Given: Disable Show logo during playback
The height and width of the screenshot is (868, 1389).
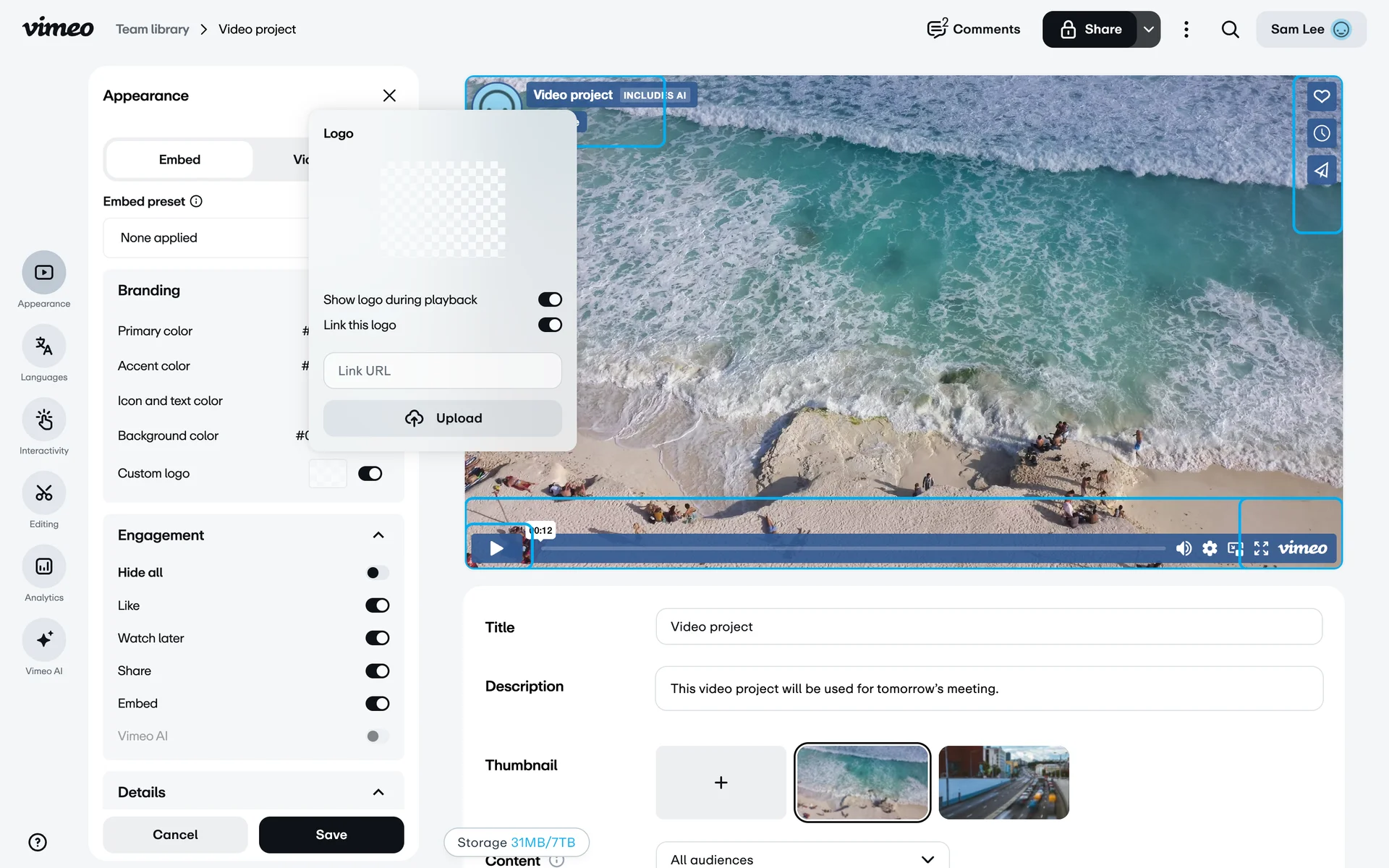Looking at the screenshot, I should pos(550,299).
